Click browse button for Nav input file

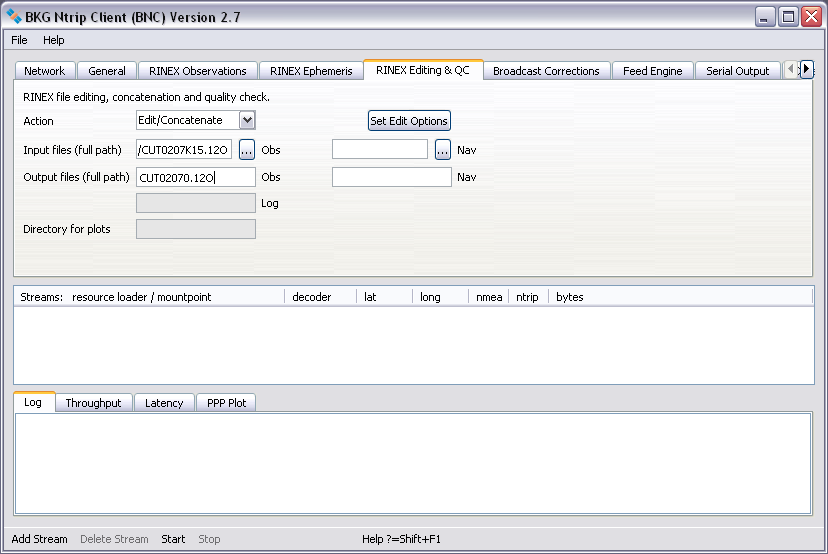pyautogui.click(x=443, y=150)
